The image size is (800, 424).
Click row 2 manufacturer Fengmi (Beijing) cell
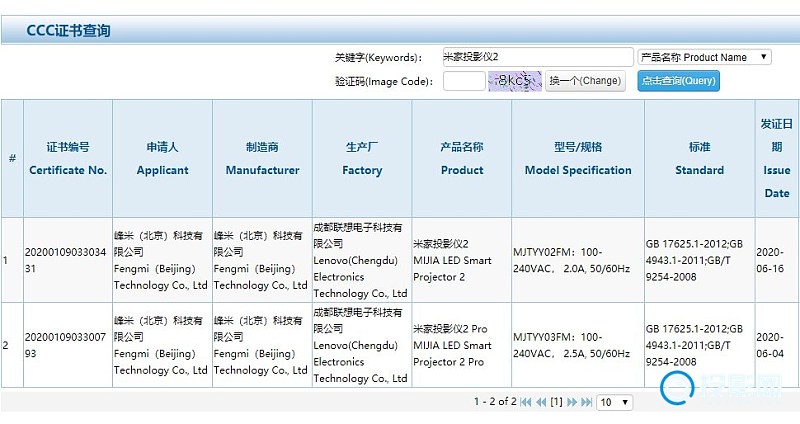(262, 345)
